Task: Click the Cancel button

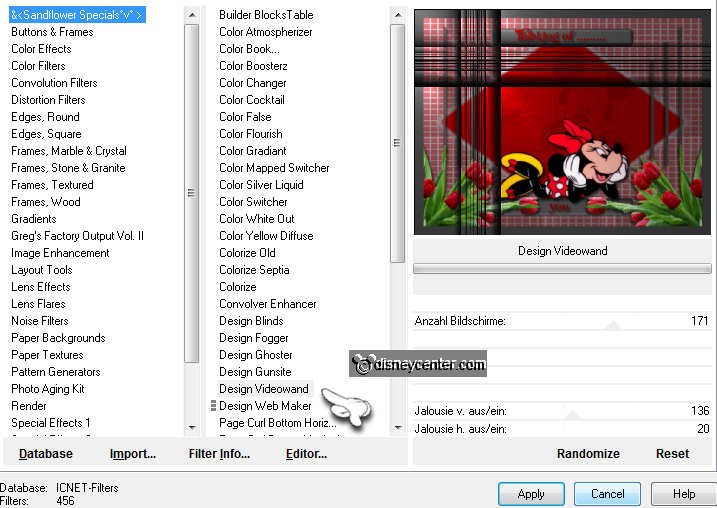Action: 607,494
